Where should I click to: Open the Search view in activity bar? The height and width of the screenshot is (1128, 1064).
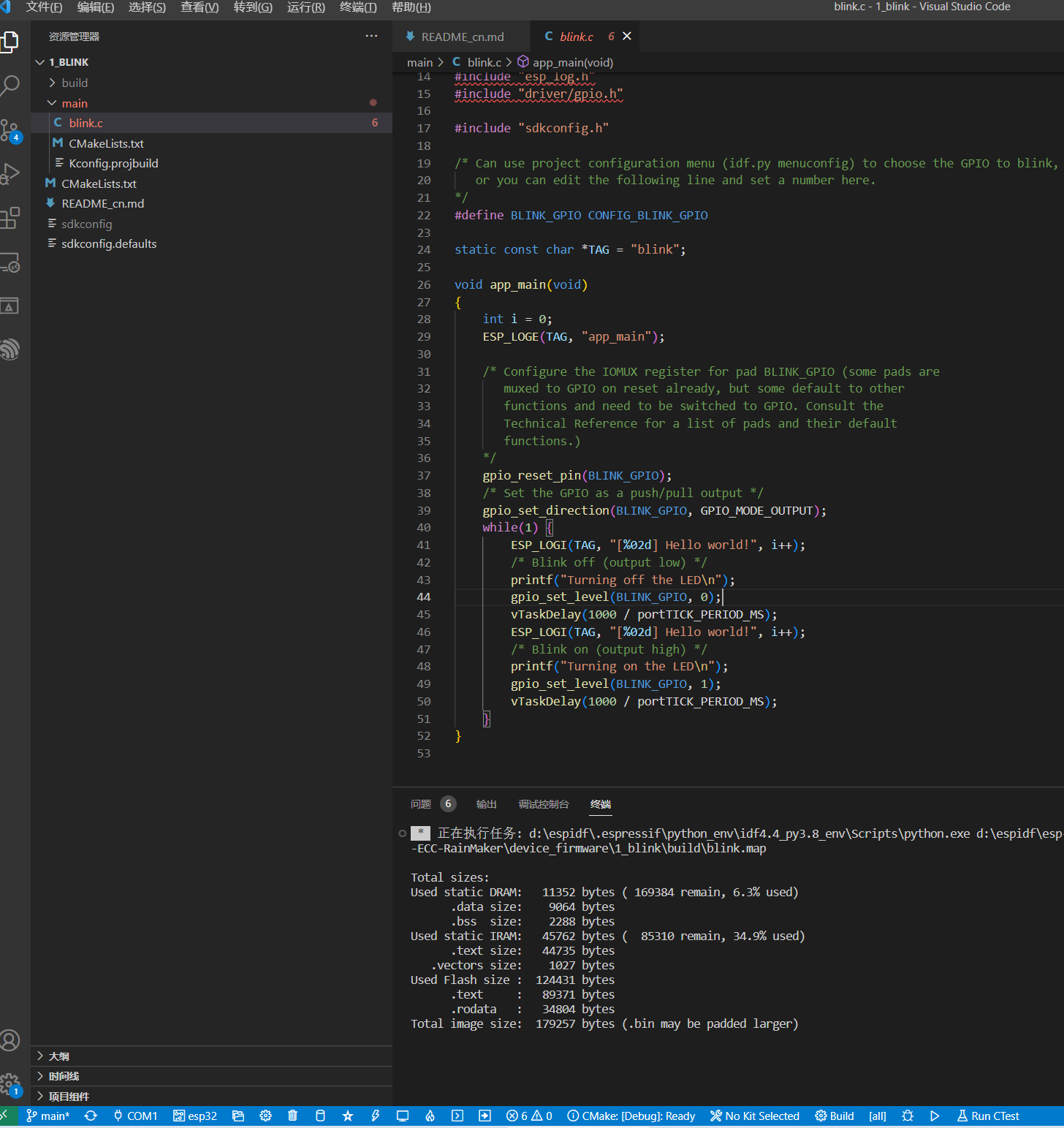click(10, 86)
